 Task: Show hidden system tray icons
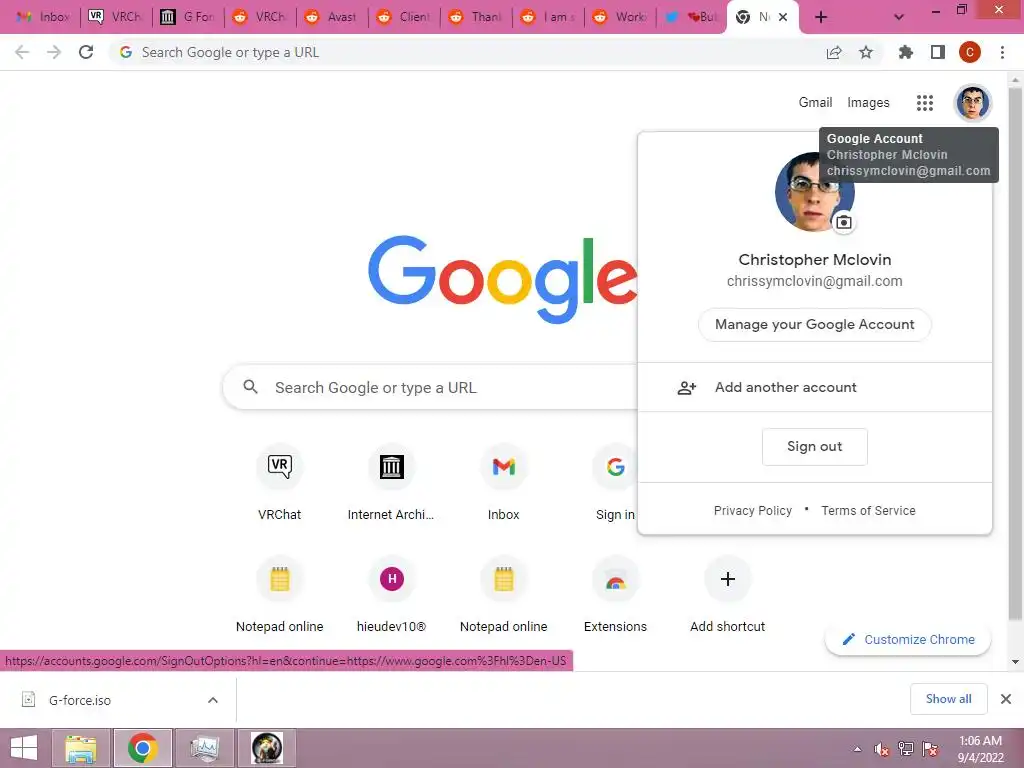pos(857,749)
